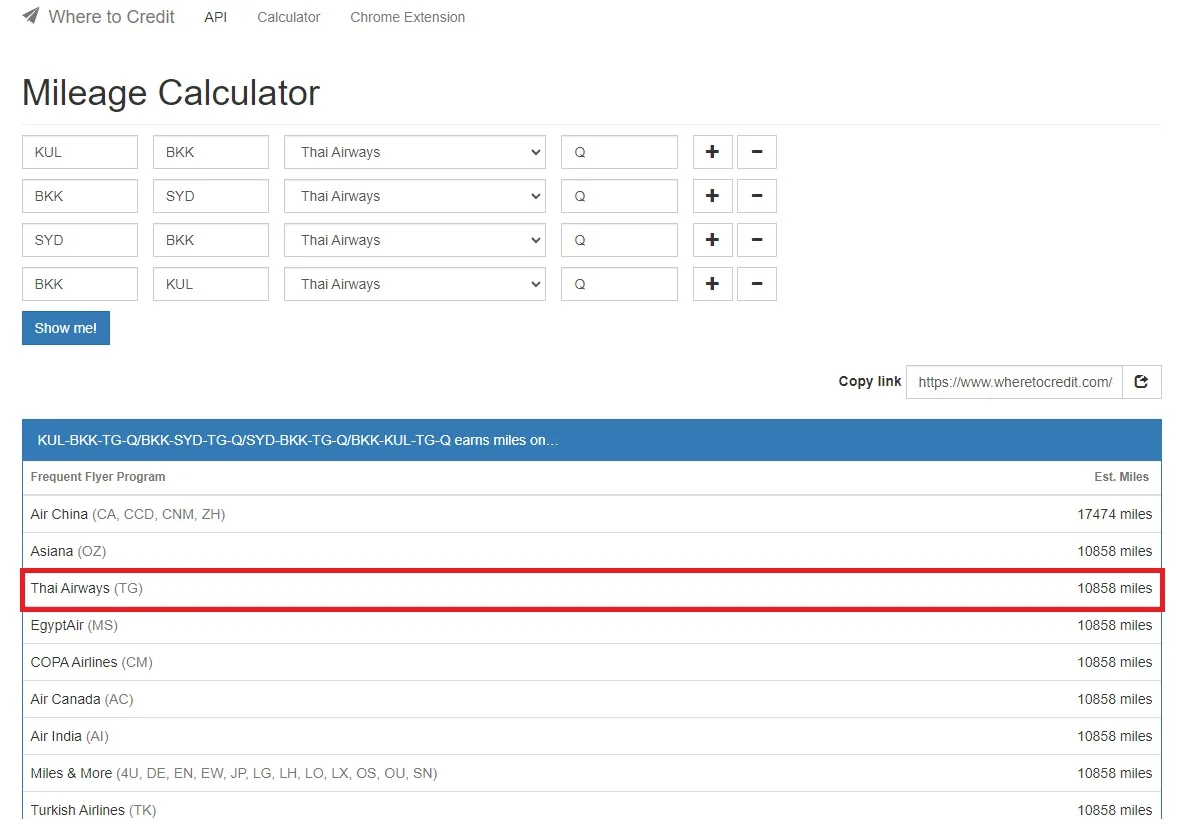Select the wheretocredit.com copy link URL field

coord(1014,382)
